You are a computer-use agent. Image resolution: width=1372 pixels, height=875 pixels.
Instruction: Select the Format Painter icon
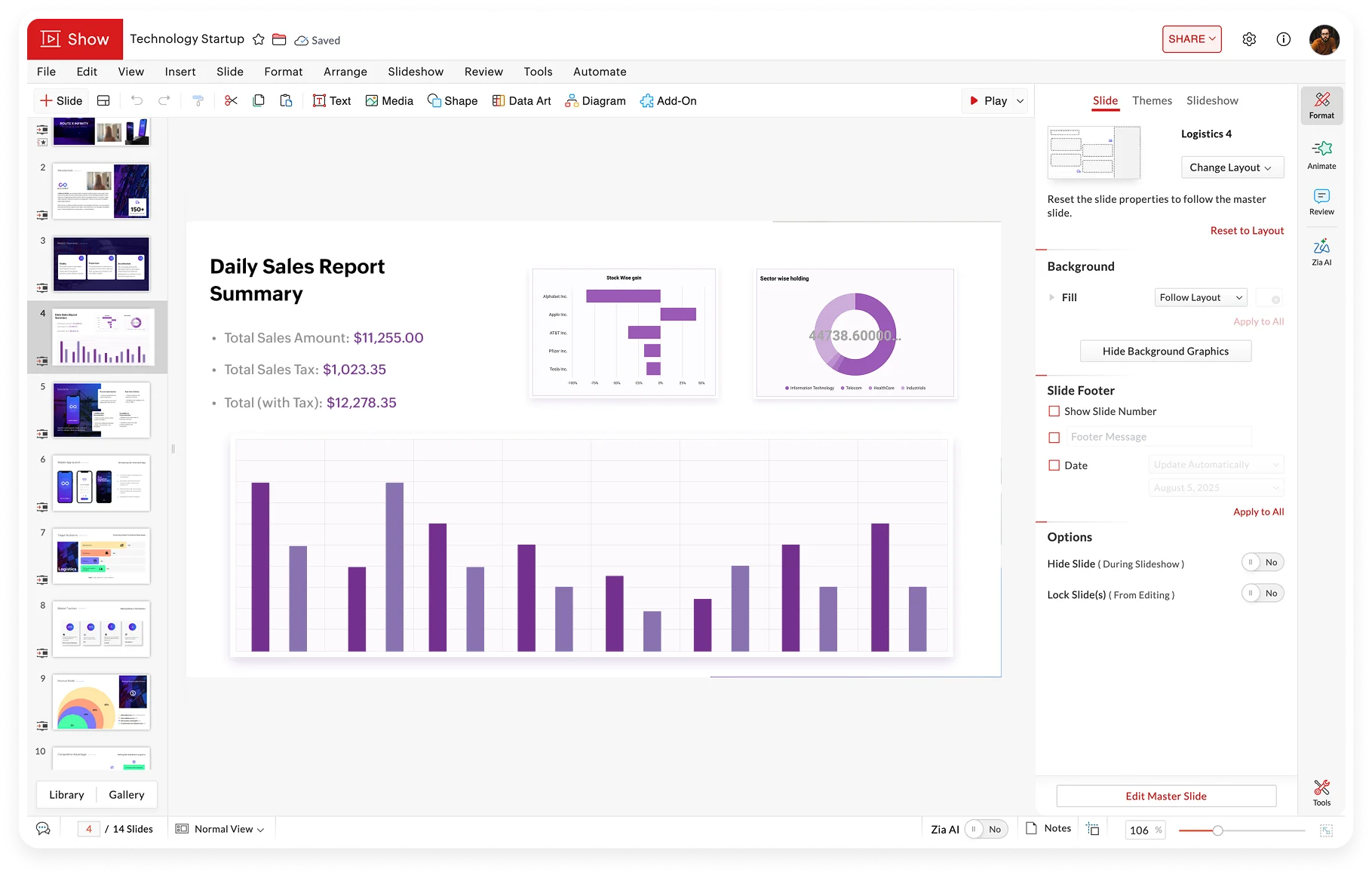coord(198,100)
